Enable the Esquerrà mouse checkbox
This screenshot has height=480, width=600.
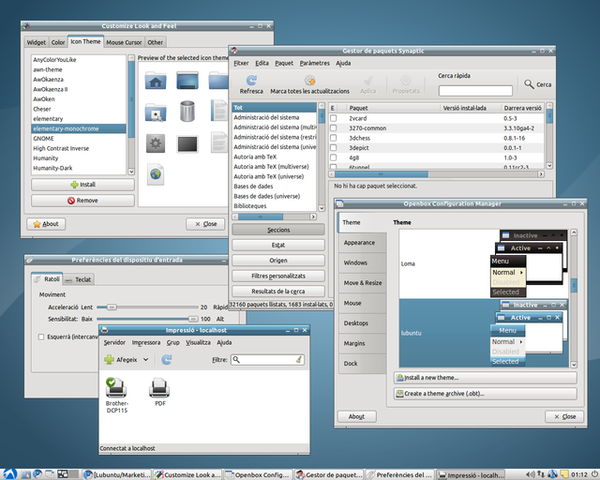[x=38, y=335]
